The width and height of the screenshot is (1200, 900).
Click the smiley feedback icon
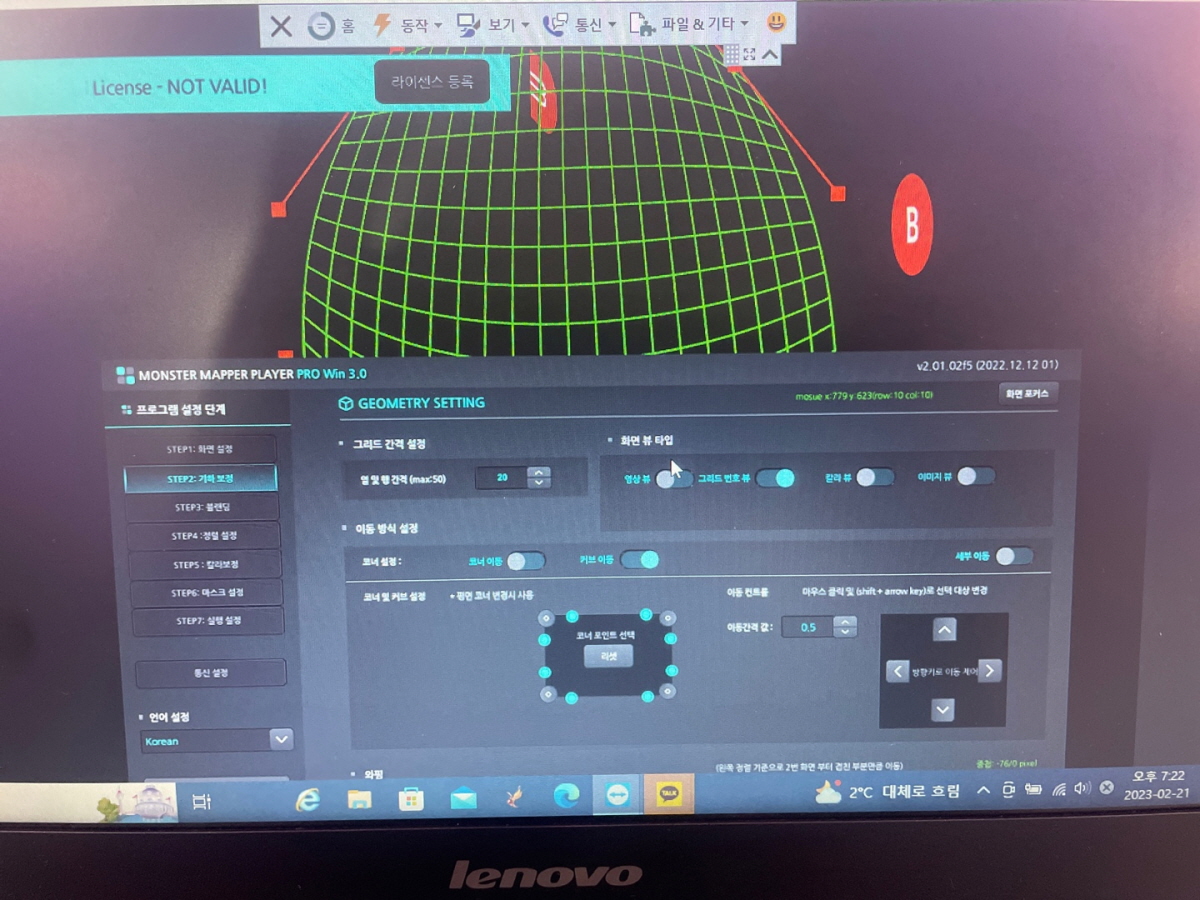[x=776, y=23]
